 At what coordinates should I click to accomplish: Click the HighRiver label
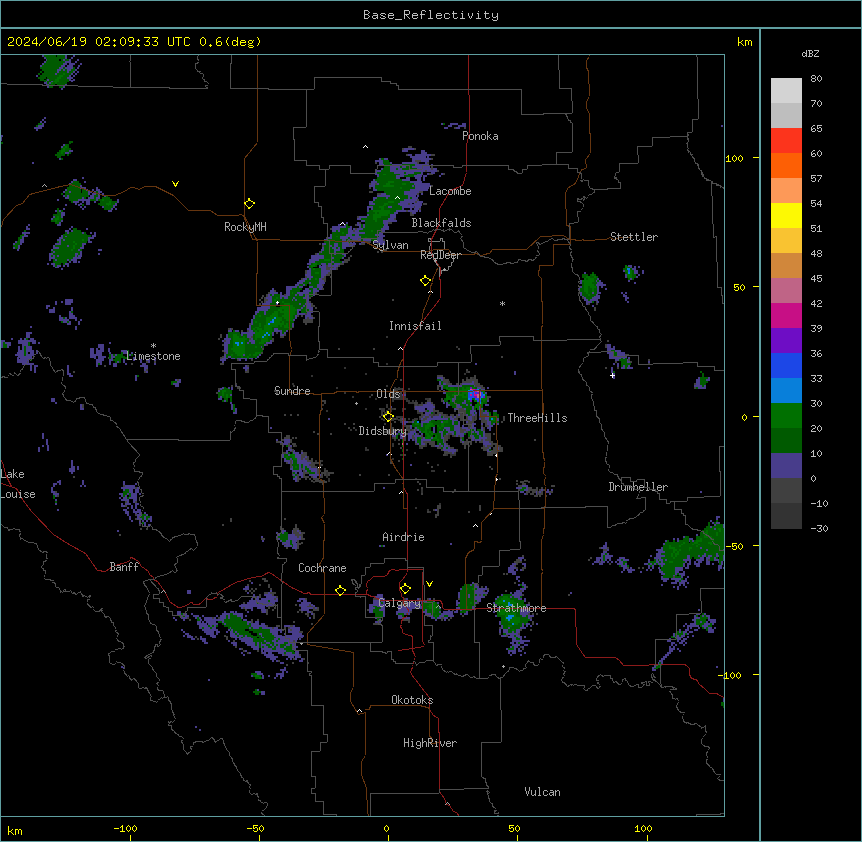tap(429, 743)
